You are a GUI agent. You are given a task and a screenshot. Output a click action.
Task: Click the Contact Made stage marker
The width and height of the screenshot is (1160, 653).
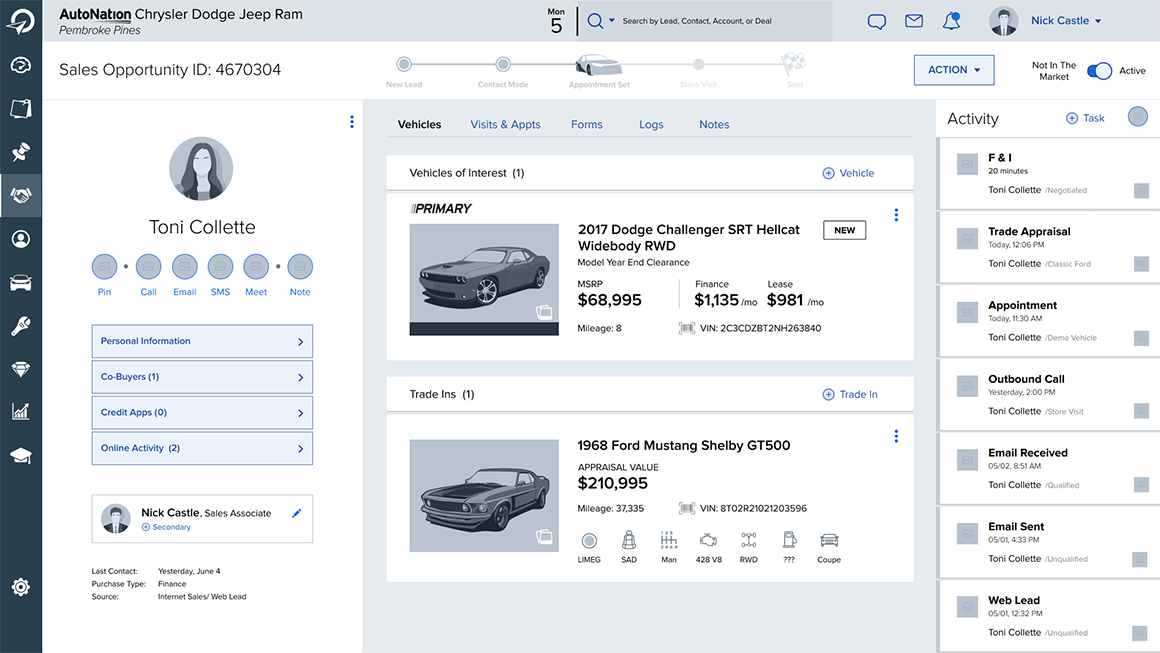point(503,64)
